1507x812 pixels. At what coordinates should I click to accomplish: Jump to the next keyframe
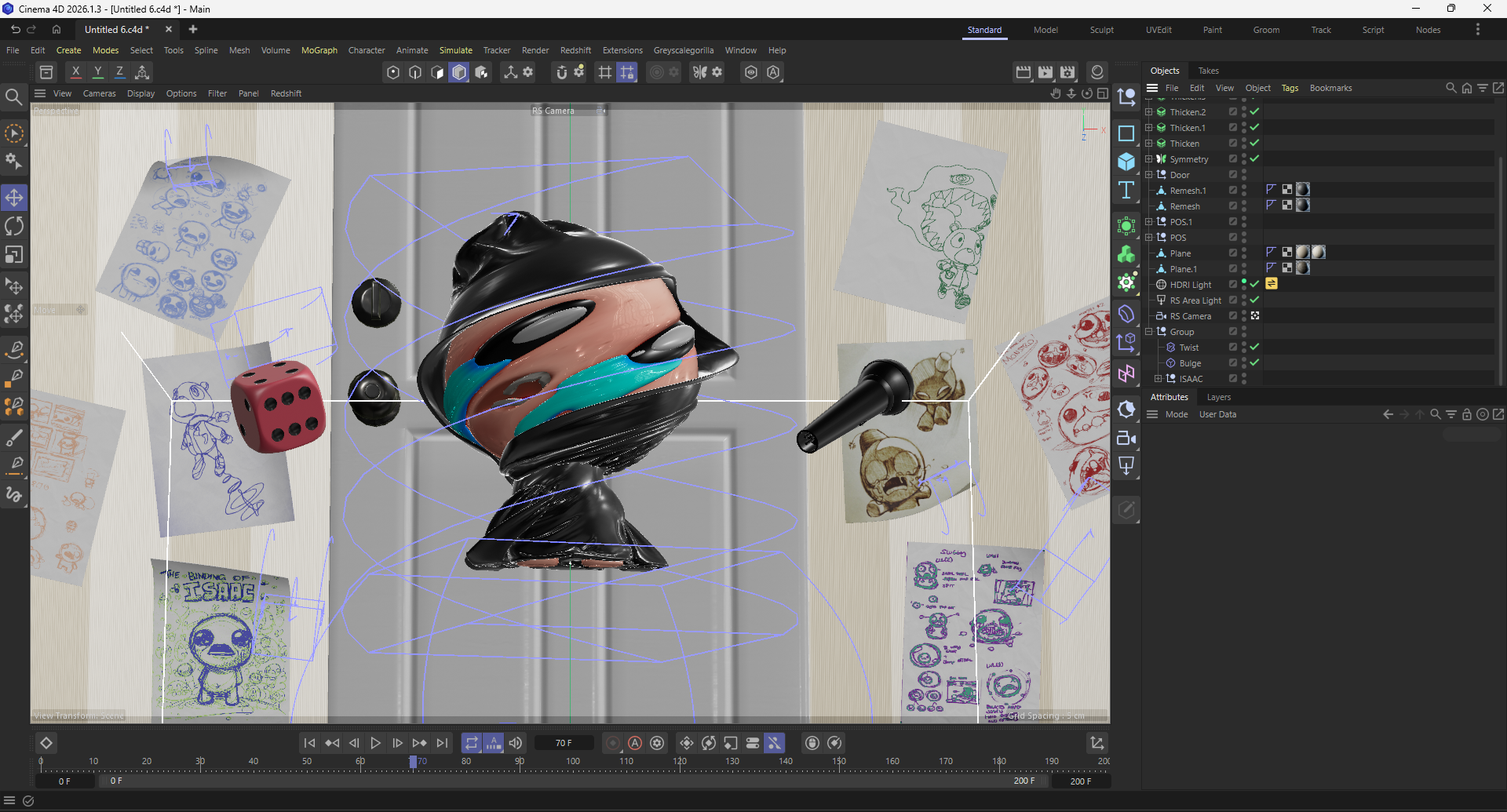click(x=420, y=743)
